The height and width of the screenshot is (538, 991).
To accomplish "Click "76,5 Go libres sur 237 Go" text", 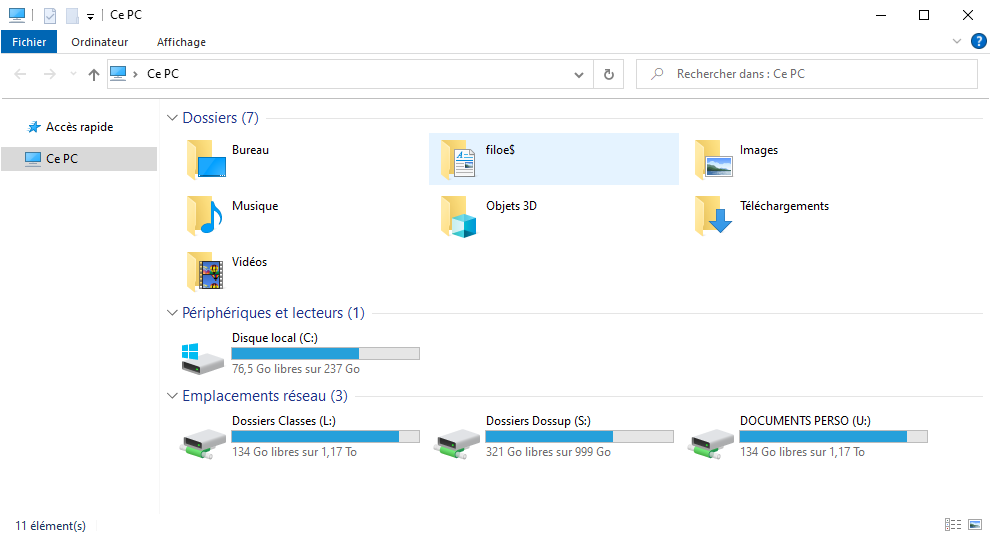I will (296, 369).
